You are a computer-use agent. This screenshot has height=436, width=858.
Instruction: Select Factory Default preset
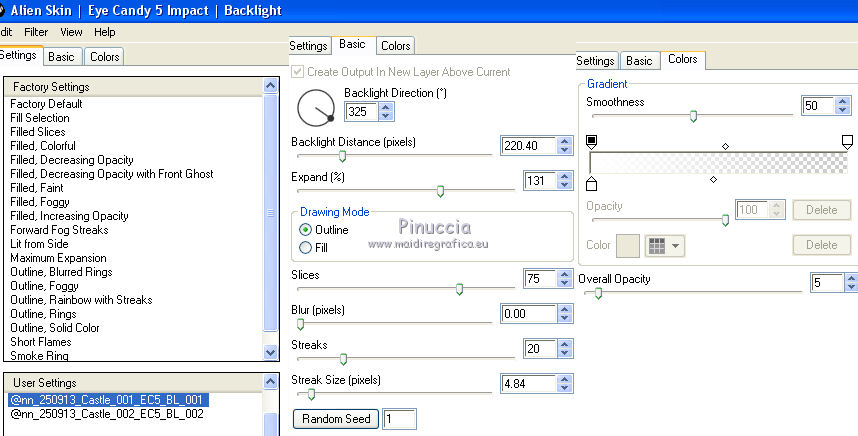[x=46, y=104]
